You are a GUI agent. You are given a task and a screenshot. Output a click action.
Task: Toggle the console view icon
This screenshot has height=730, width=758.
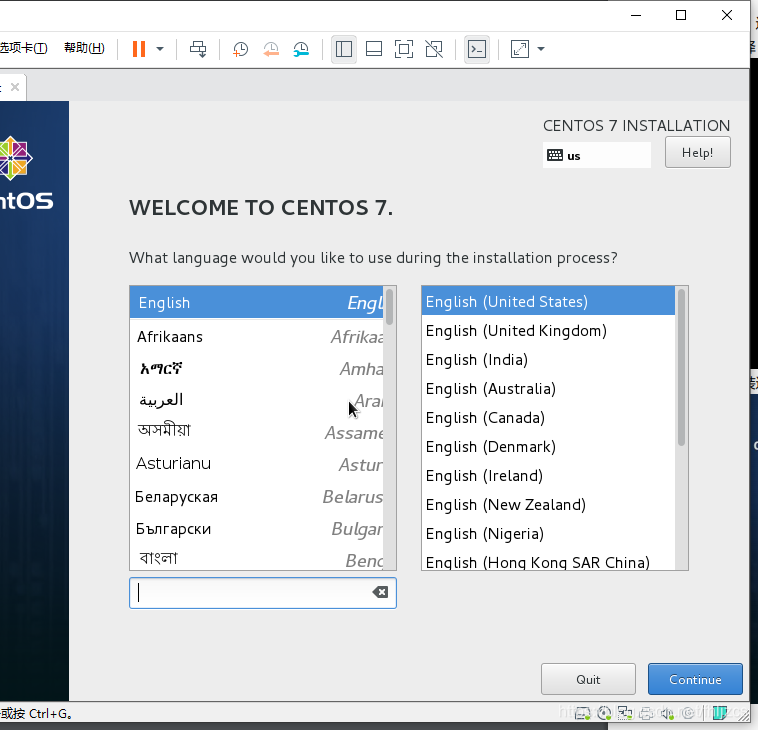(477, 49)
